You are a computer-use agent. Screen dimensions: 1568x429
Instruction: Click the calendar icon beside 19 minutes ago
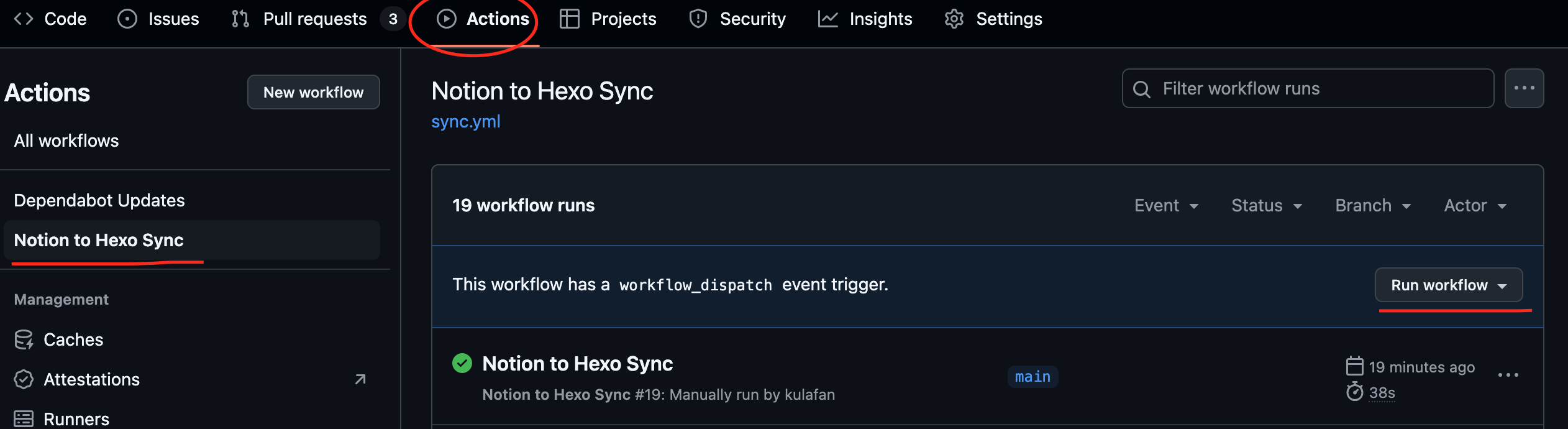[x=1355, y=366]
